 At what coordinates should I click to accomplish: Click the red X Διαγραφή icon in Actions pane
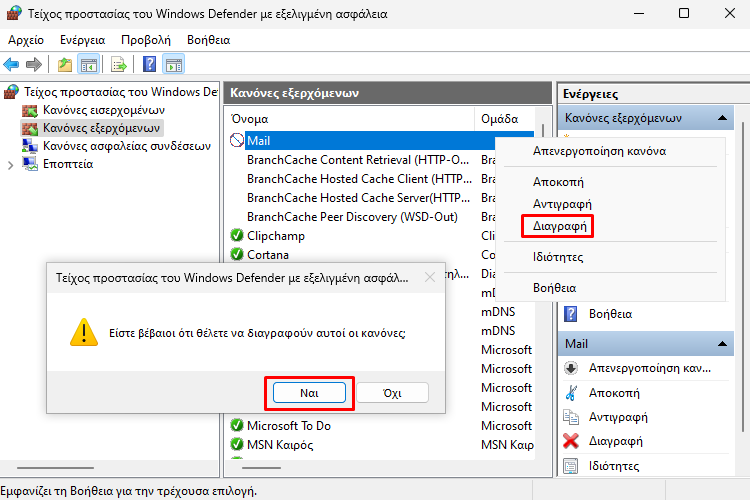[571, 441]
